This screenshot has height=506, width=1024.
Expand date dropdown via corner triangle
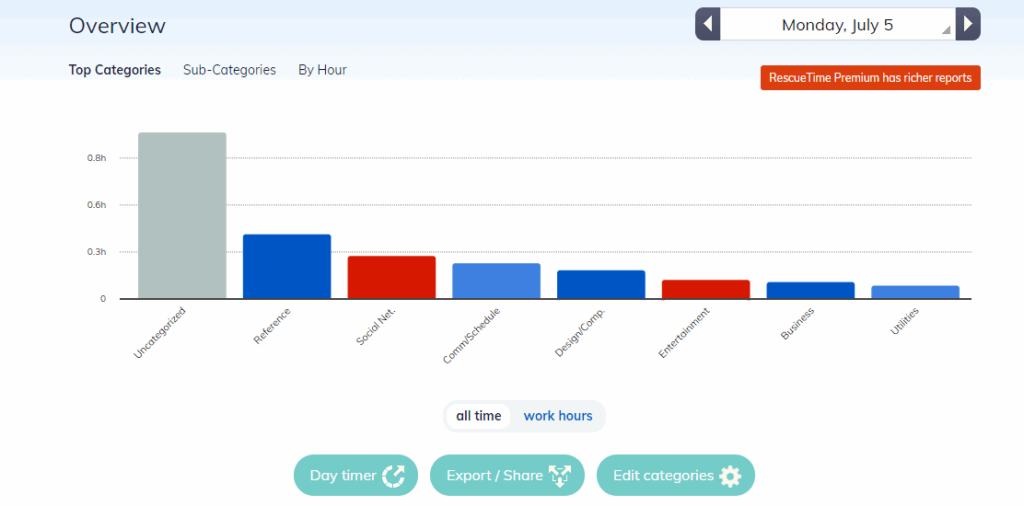click(x=946, y=32)
